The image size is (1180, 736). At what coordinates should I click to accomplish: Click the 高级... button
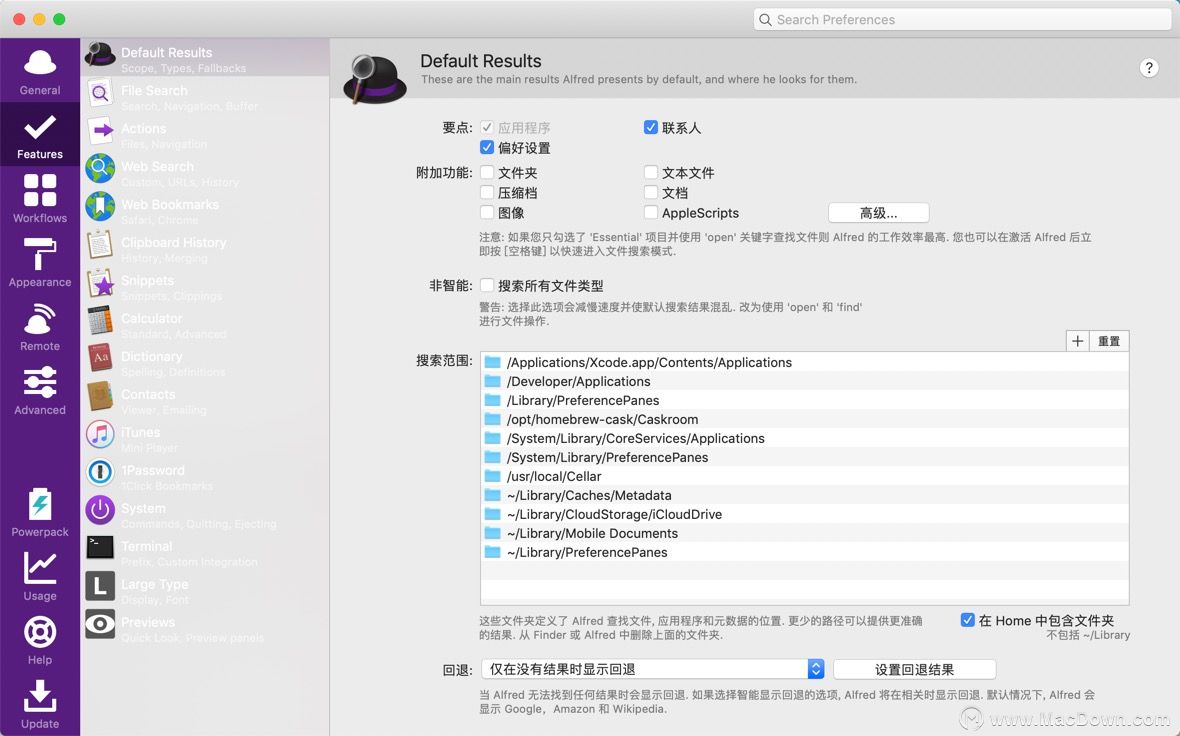point(878,213)
